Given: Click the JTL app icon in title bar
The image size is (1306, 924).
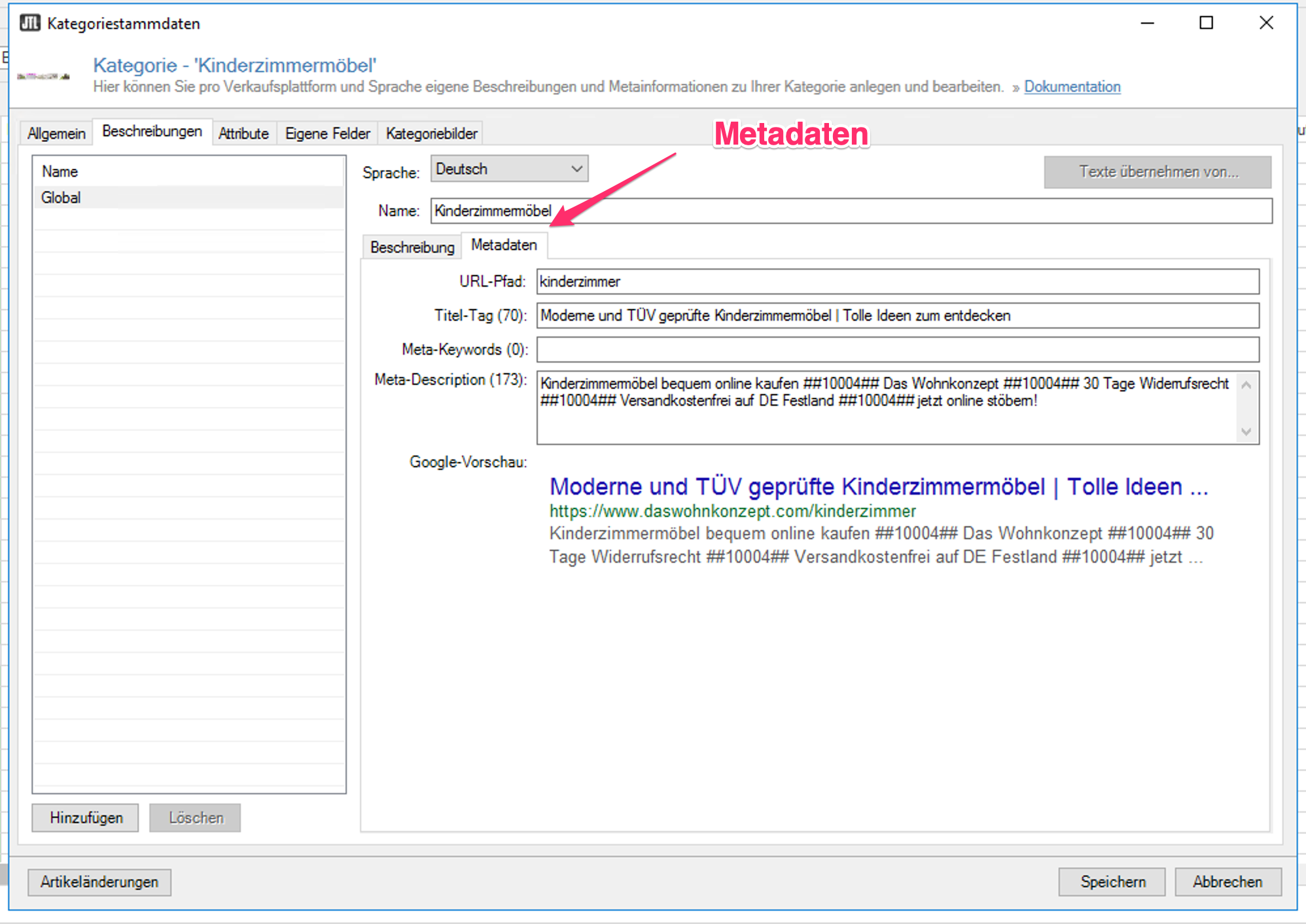Looking at the screenshot, I should tap(29, 24).
